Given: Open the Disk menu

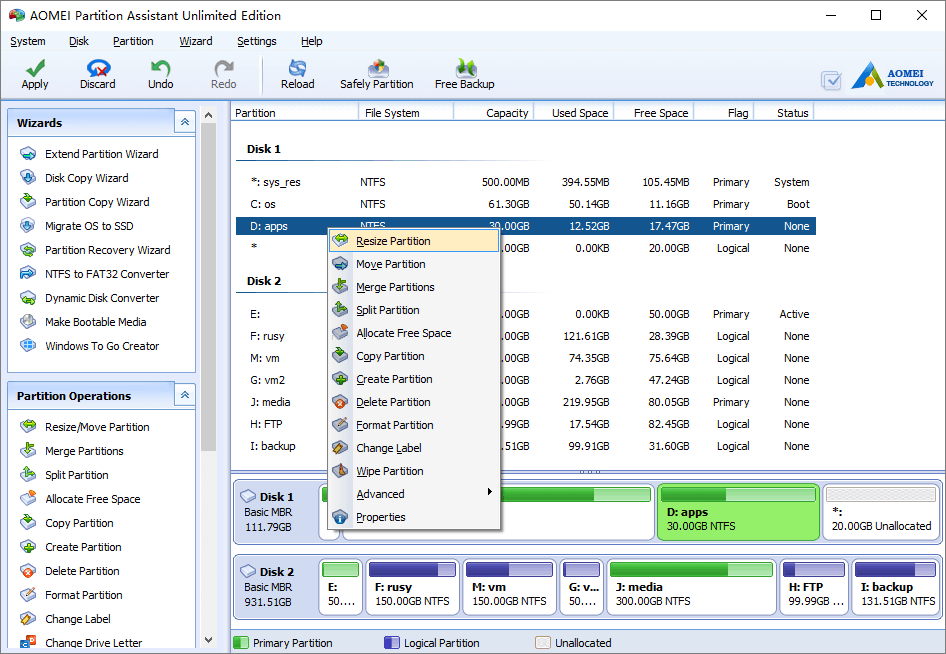Looking at the screenshot, I should pos(78,41).
